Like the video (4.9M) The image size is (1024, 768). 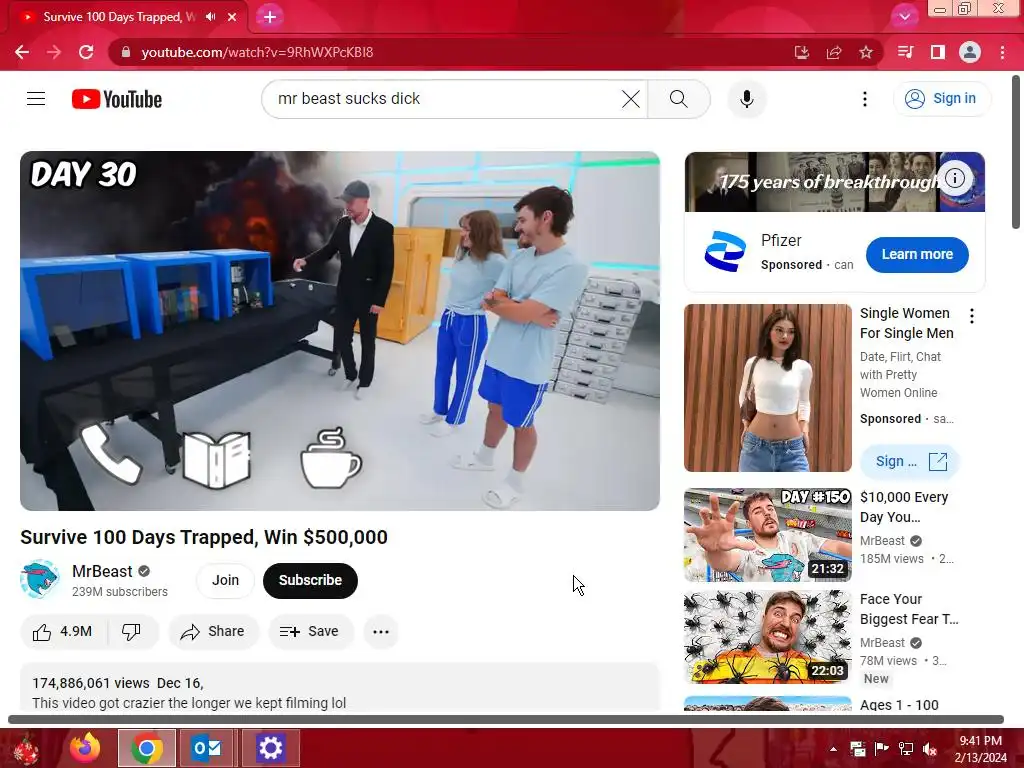coord(63,632)
